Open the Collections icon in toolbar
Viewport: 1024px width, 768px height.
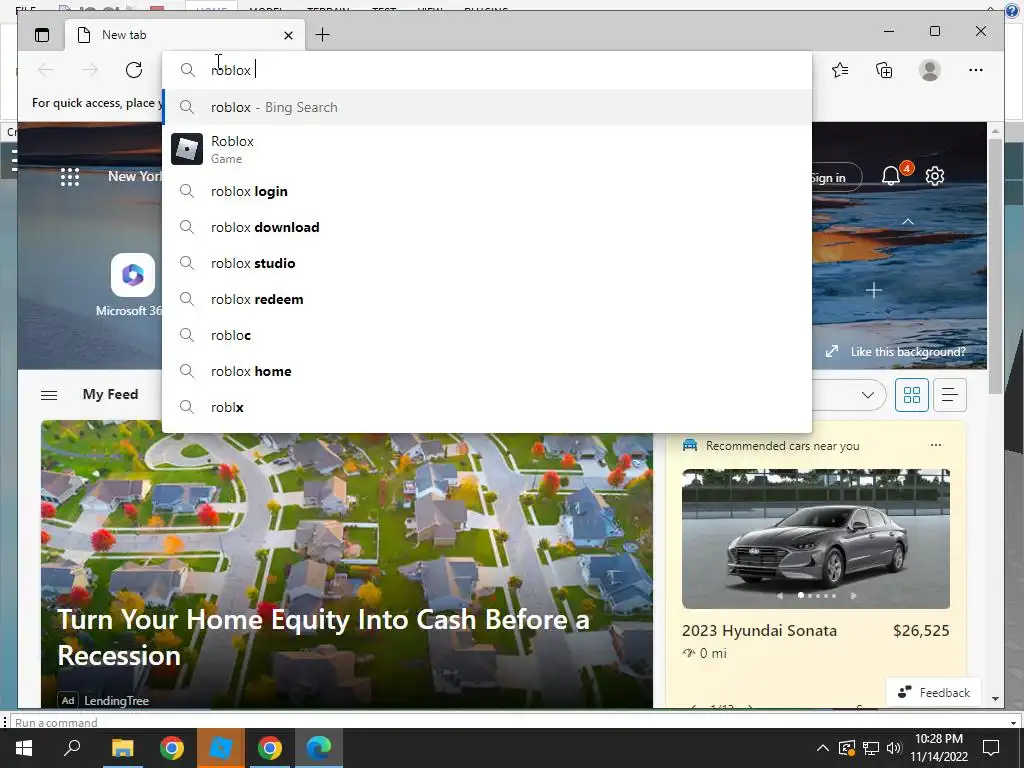[884, 70]
